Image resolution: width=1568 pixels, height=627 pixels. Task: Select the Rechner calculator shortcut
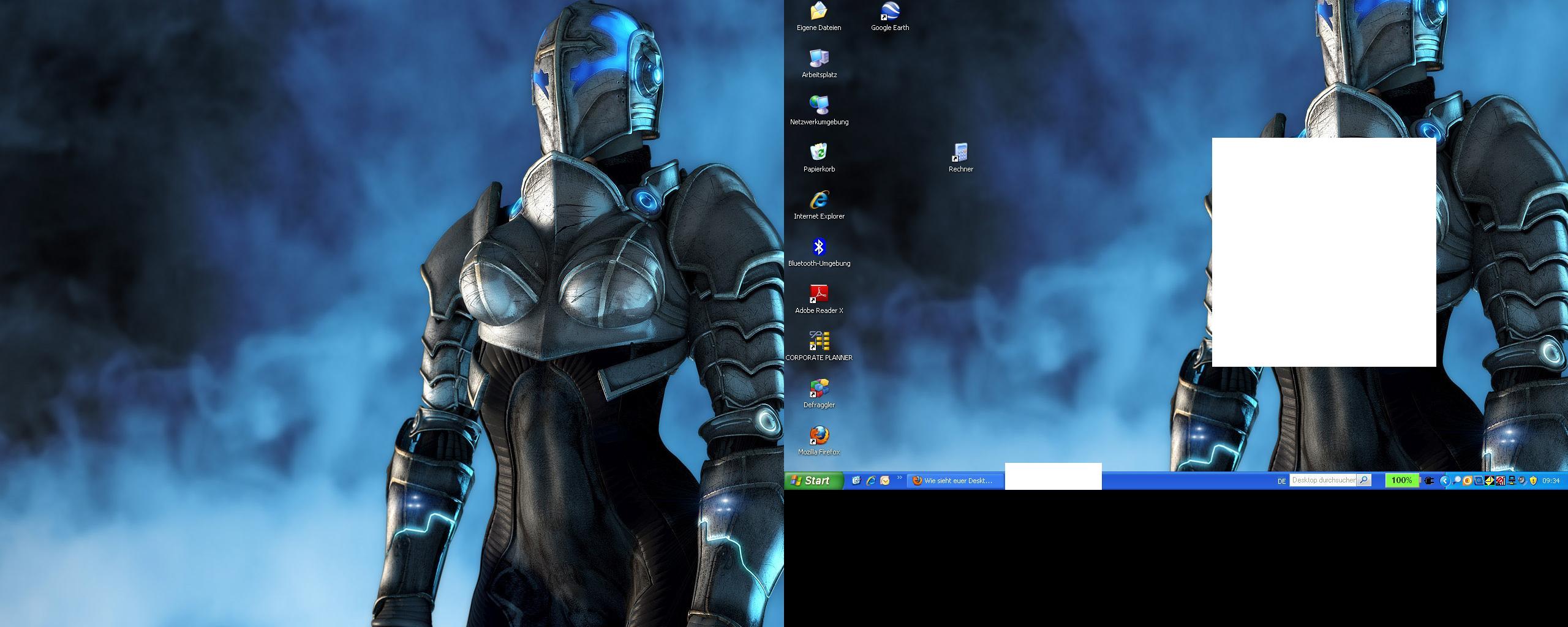[960, 158]
